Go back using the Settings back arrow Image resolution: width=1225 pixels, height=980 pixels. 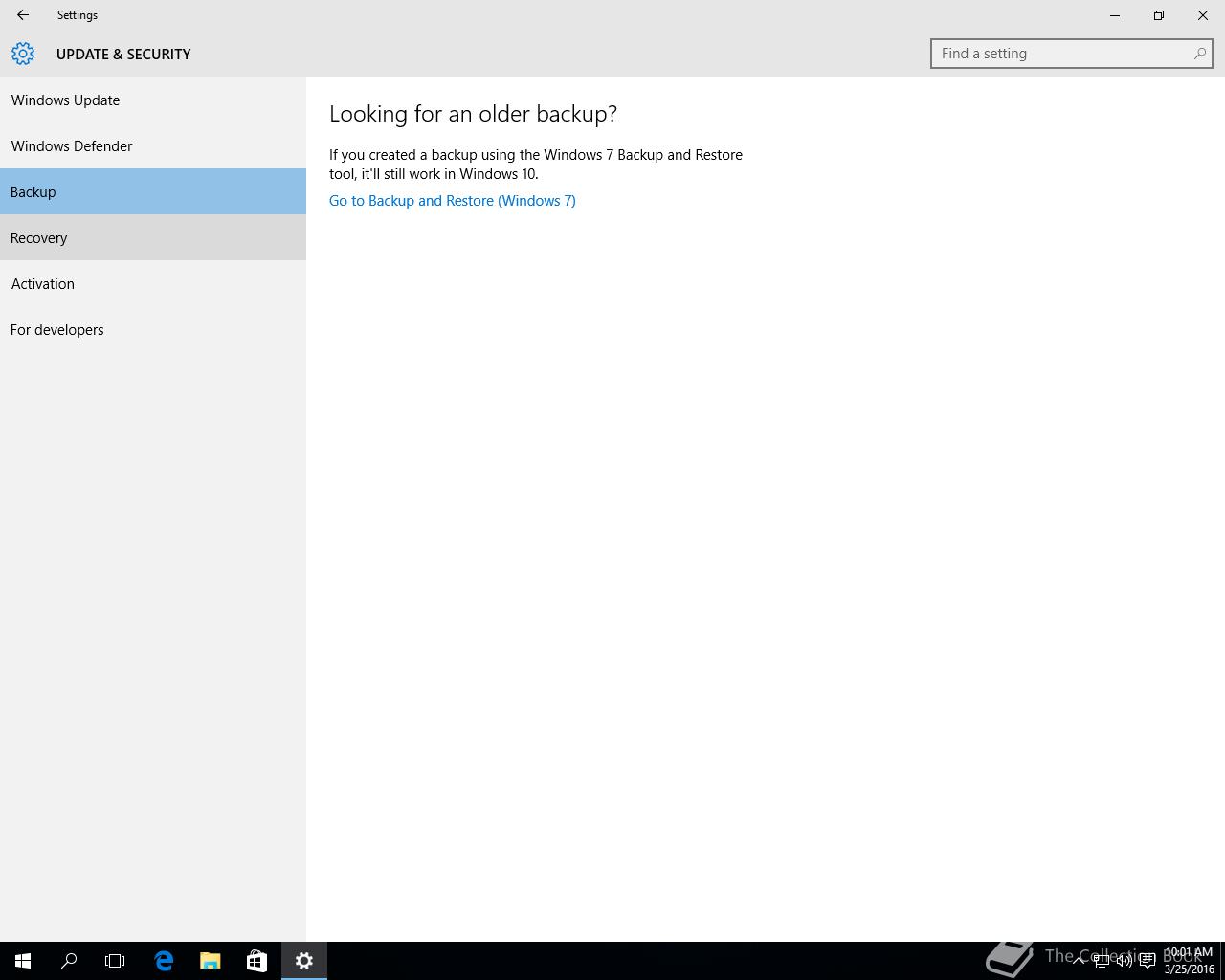22,15
